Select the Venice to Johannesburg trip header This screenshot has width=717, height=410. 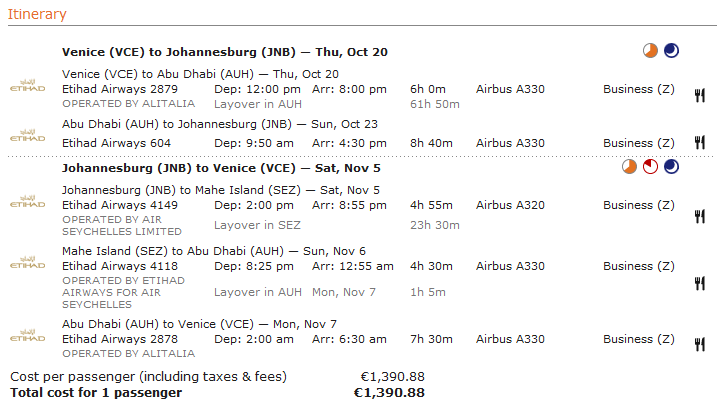coord(224,52)
